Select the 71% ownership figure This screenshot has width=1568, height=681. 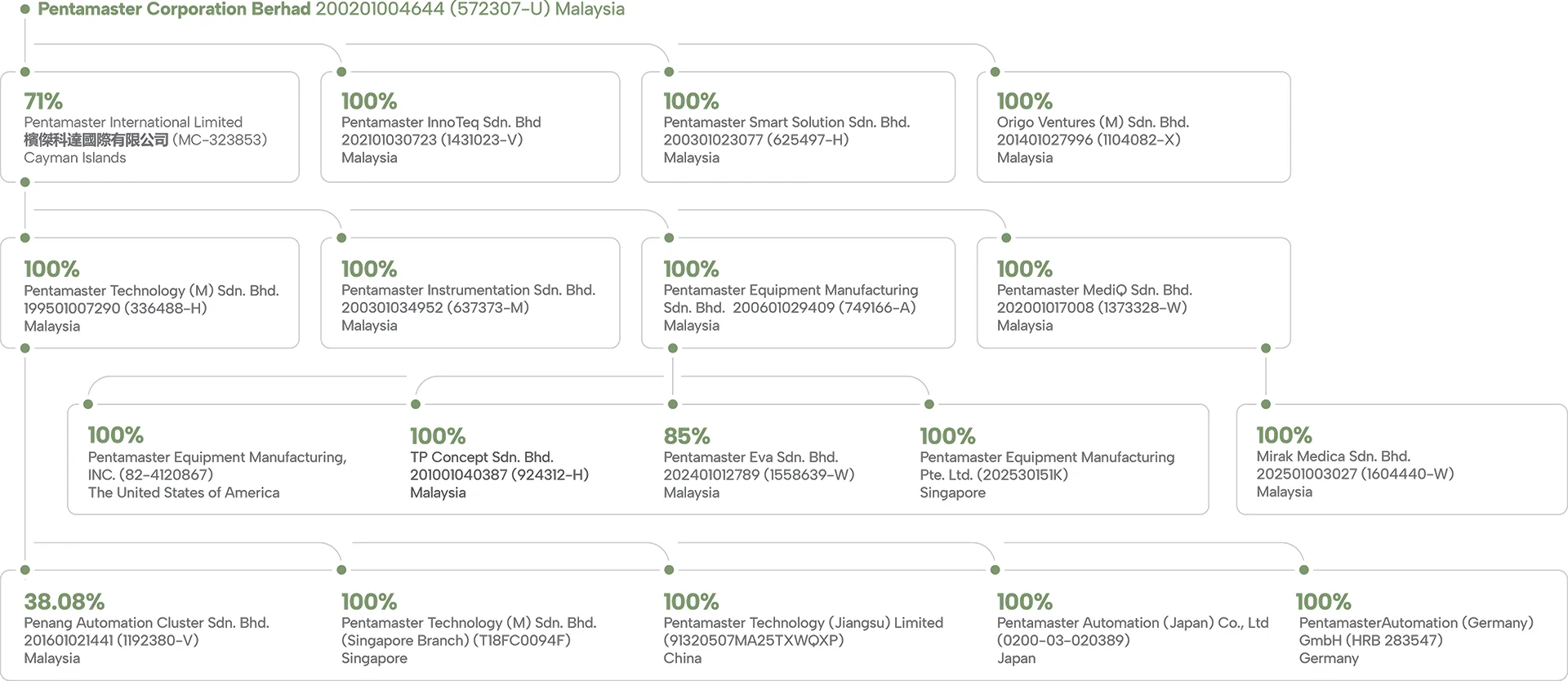coord(43,101)
